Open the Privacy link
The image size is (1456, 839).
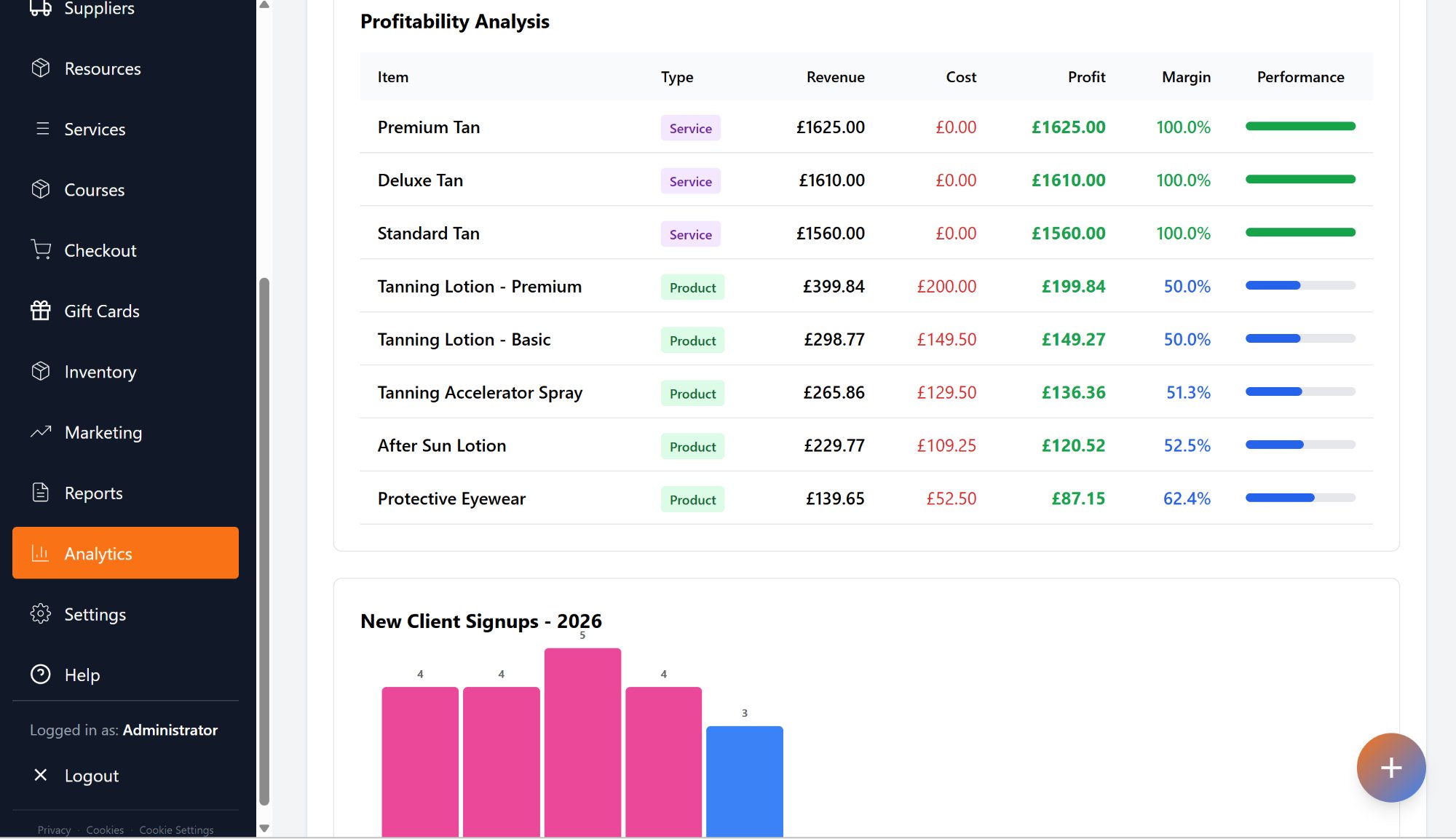tap(54, 830)
